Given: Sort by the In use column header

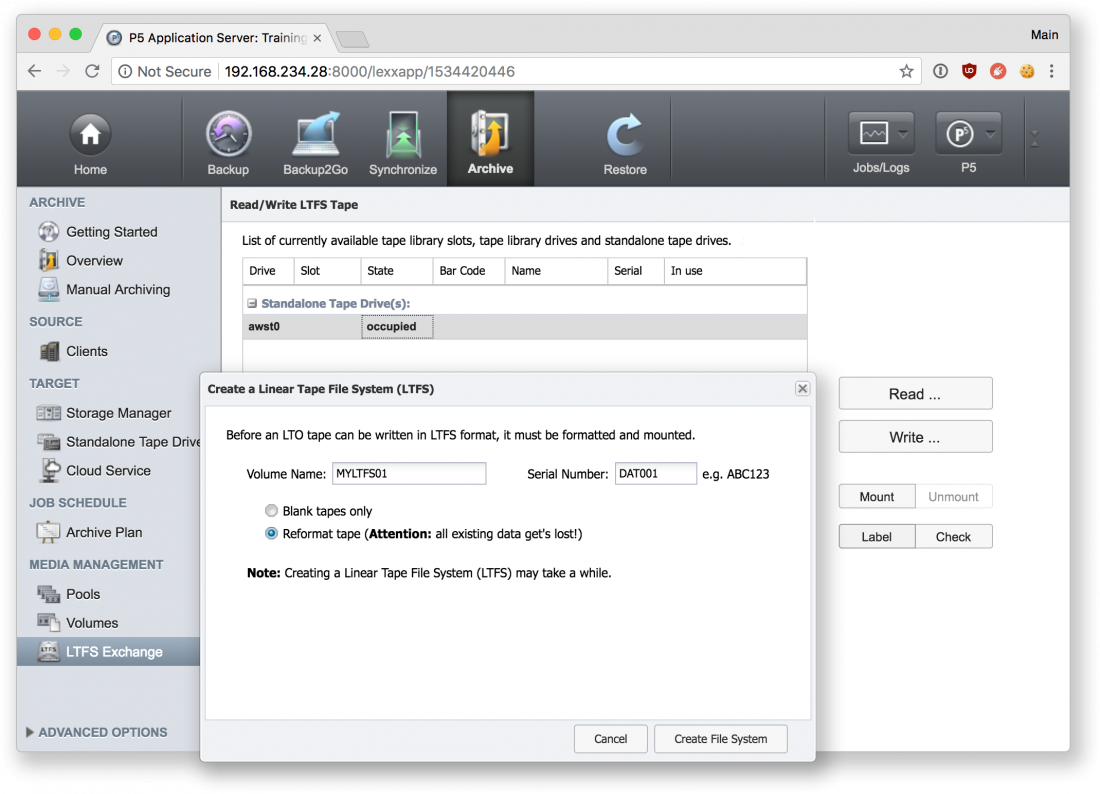Looking at the screenshot, I should click(x=735, y=271).
